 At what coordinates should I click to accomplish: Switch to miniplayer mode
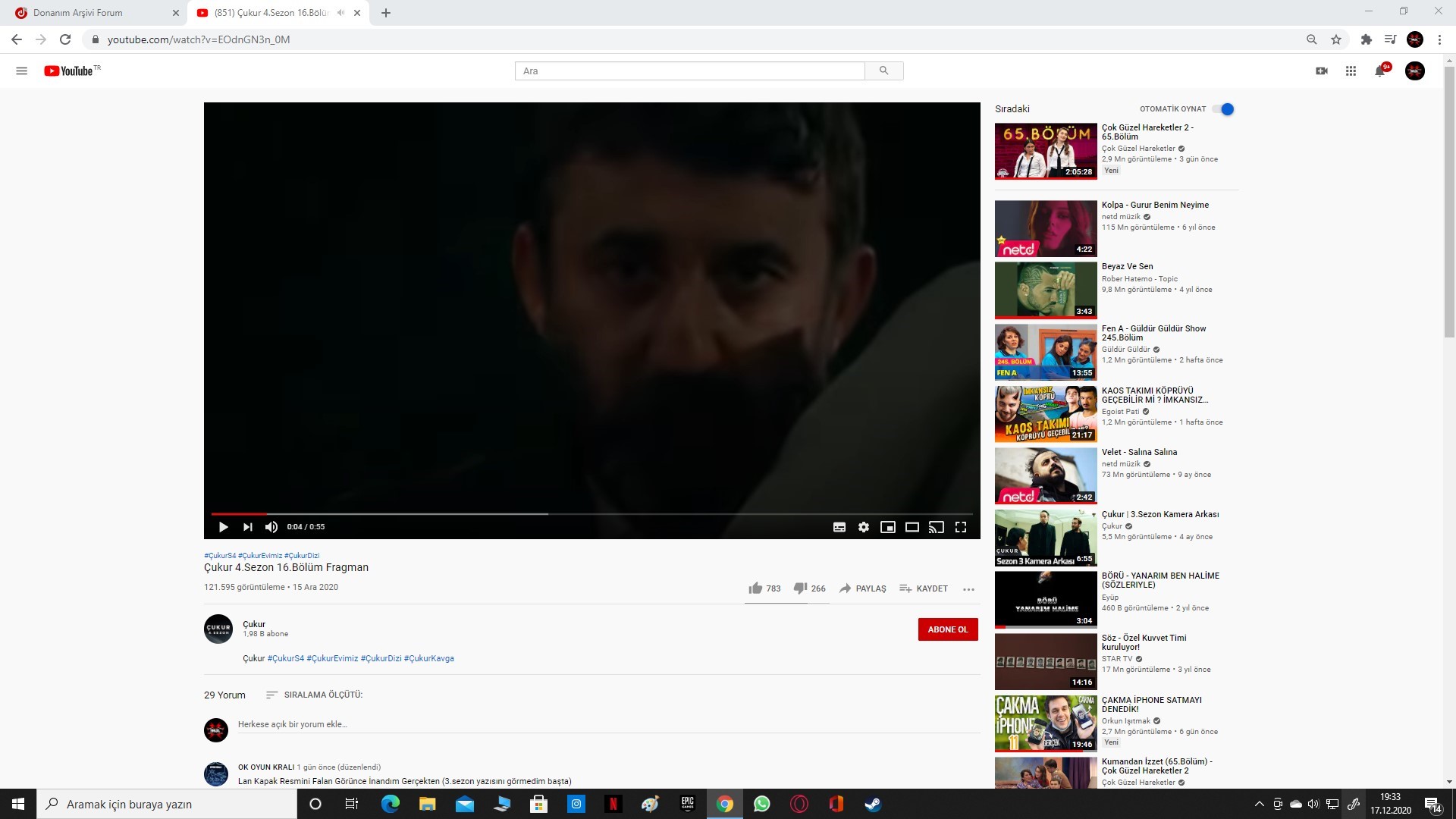click(888, 527)
